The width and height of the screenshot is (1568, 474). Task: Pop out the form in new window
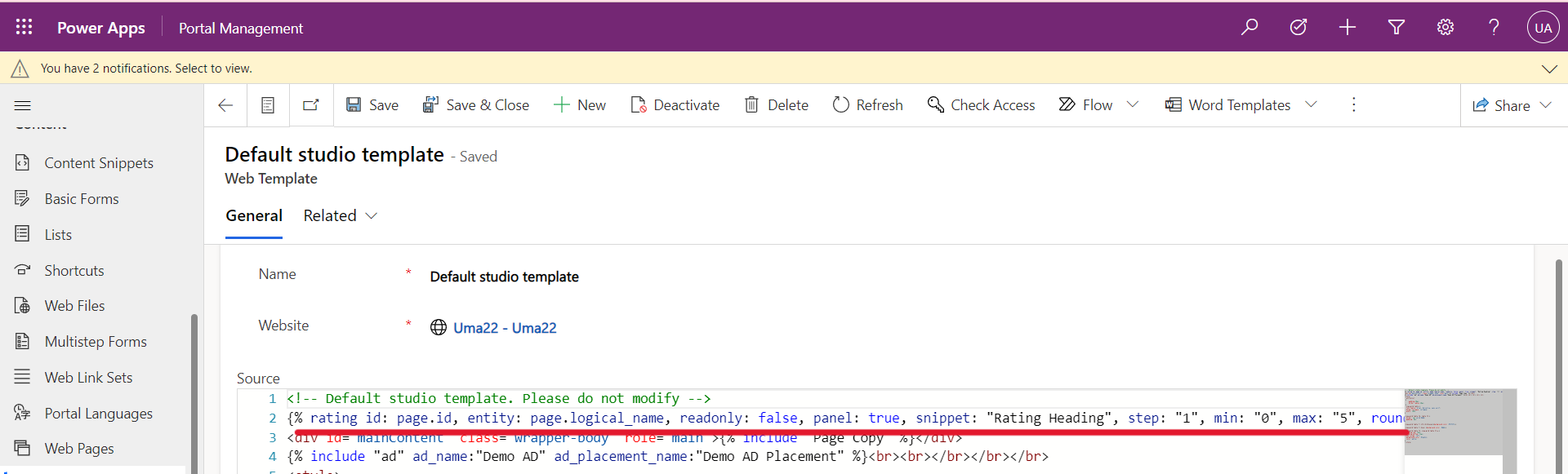click(311, 105)
